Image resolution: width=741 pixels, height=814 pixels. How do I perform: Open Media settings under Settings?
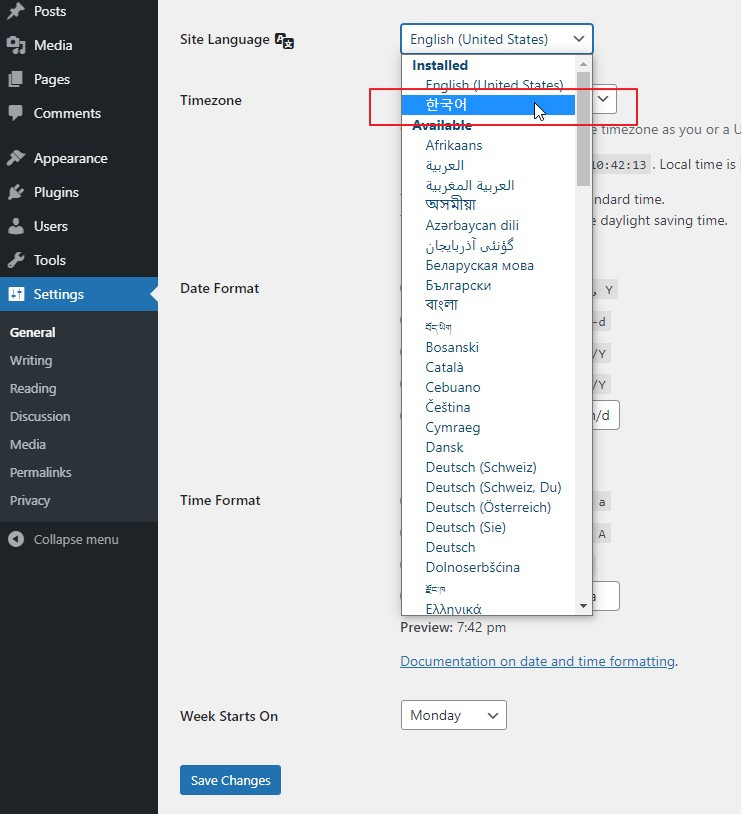tap(28, 444)
